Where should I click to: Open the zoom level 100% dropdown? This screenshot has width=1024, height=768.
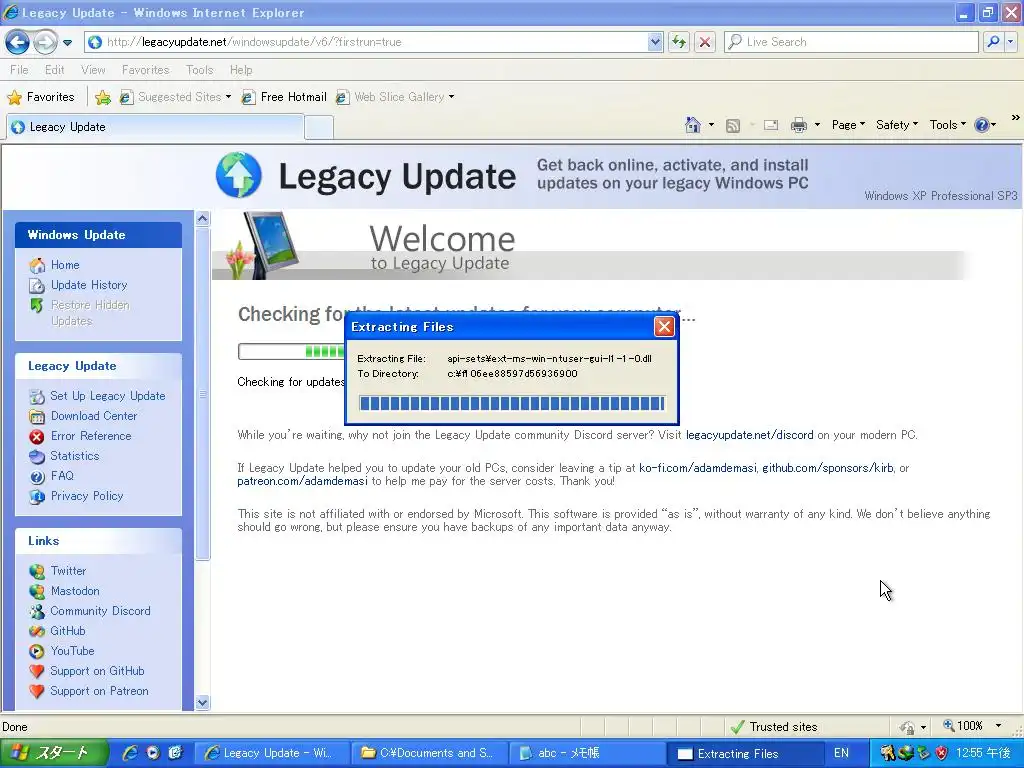[999, 726]
